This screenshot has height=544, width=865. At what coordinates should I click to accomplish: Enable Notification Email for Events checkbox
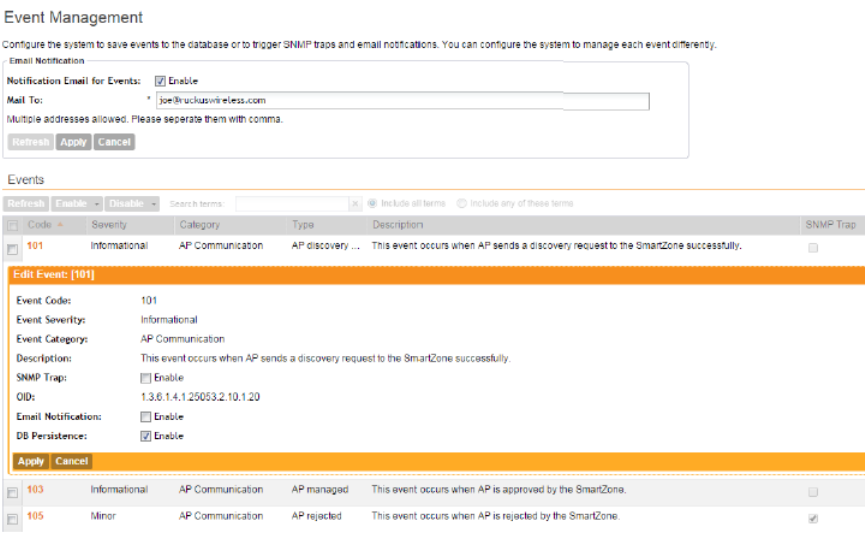[160, 81]
